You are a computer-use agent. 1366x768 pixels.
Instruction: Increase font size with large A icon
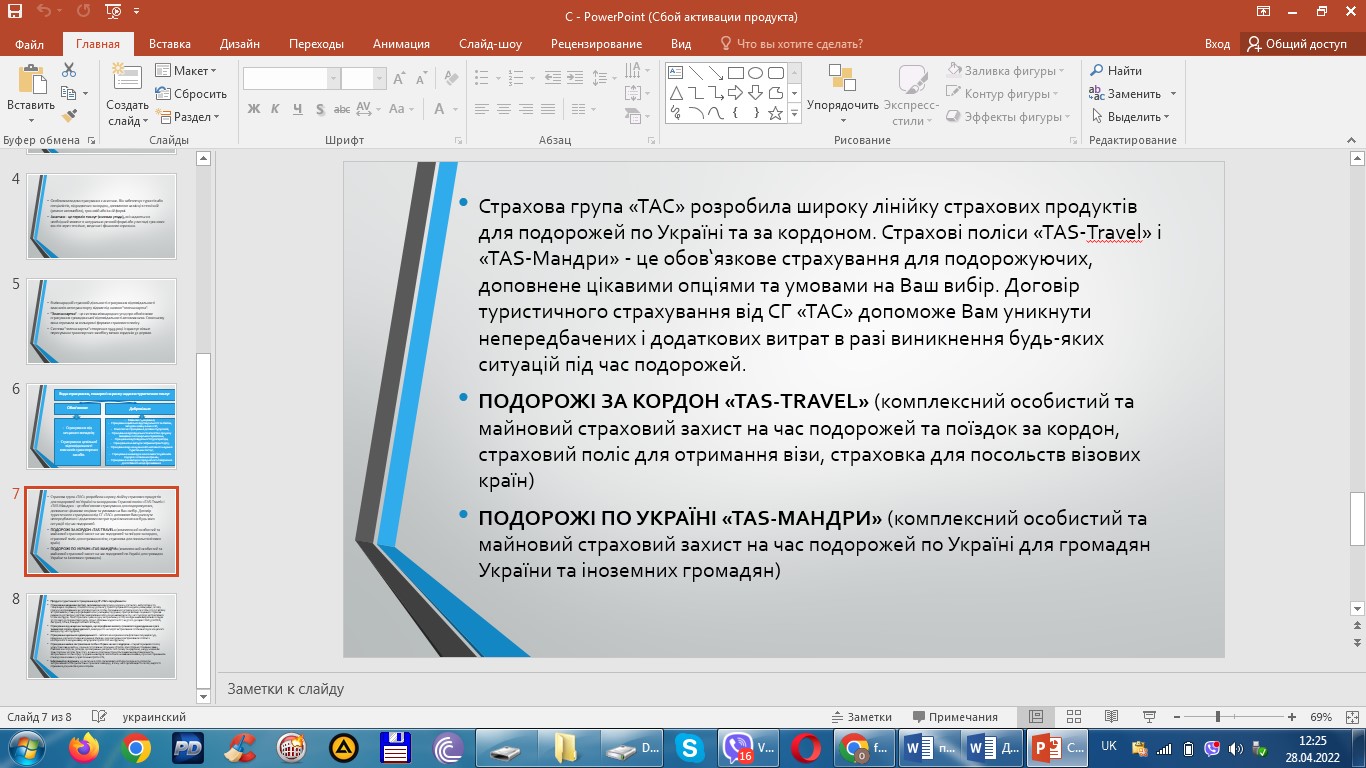coord(399,78)
